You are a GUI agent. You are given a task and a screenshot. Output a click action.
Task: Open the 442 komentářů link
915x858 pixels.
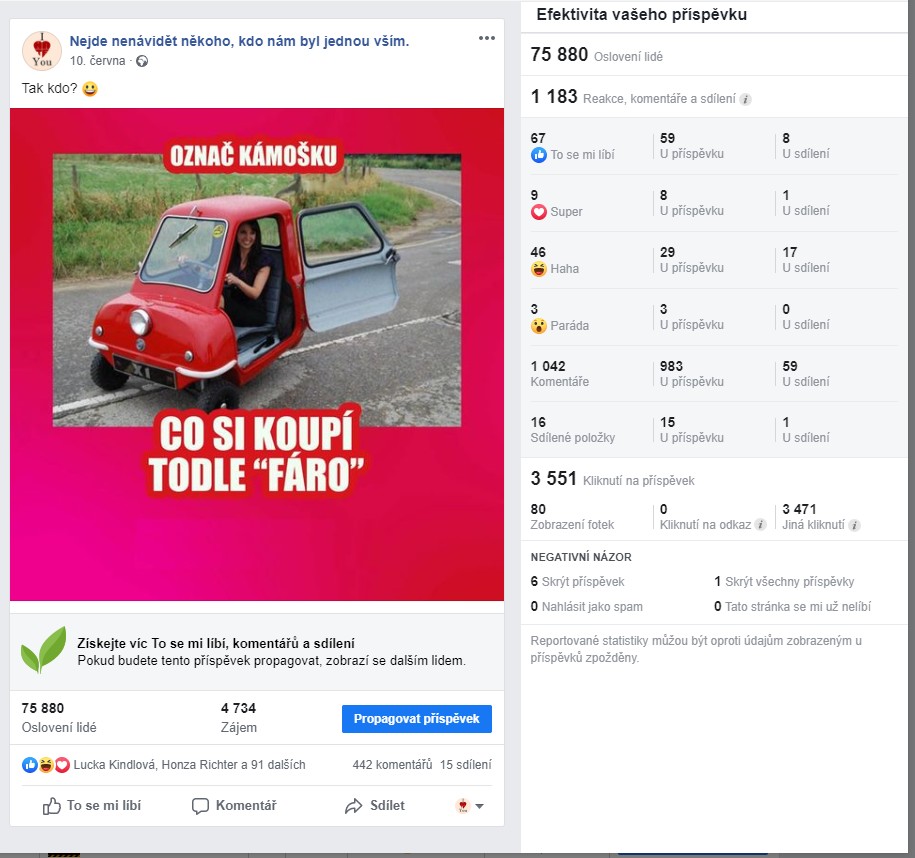[392, 765]
